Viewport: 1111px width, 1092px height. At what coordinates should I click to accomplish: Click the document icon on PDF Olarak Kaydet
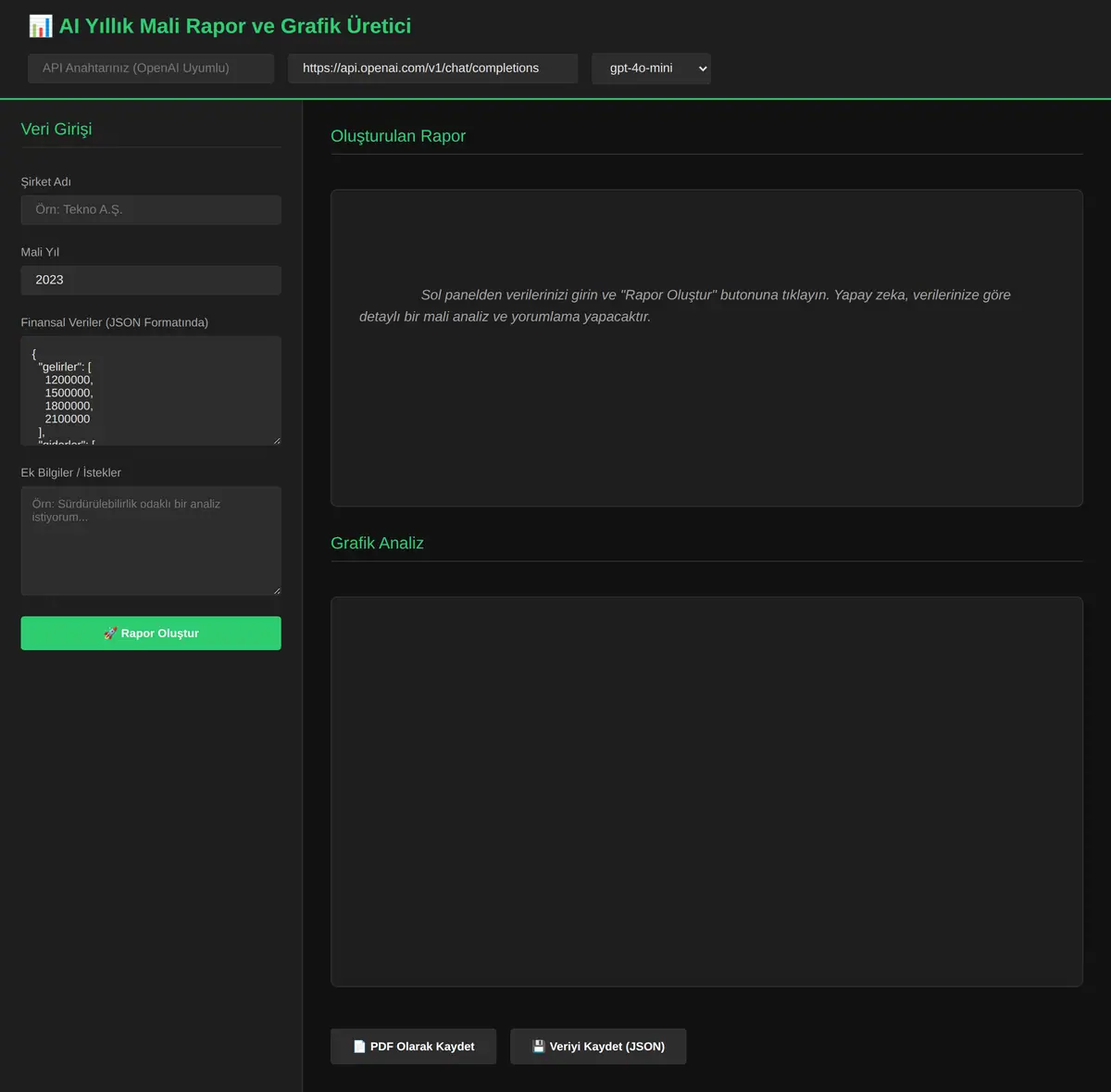click(359, 1047)
